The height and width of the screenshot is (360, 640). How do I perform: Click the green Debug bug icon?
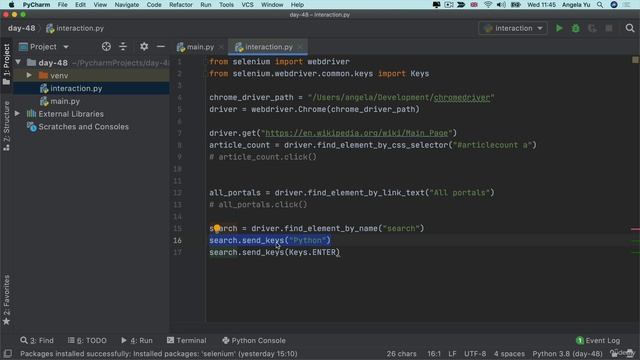click(x=576, y=28)
